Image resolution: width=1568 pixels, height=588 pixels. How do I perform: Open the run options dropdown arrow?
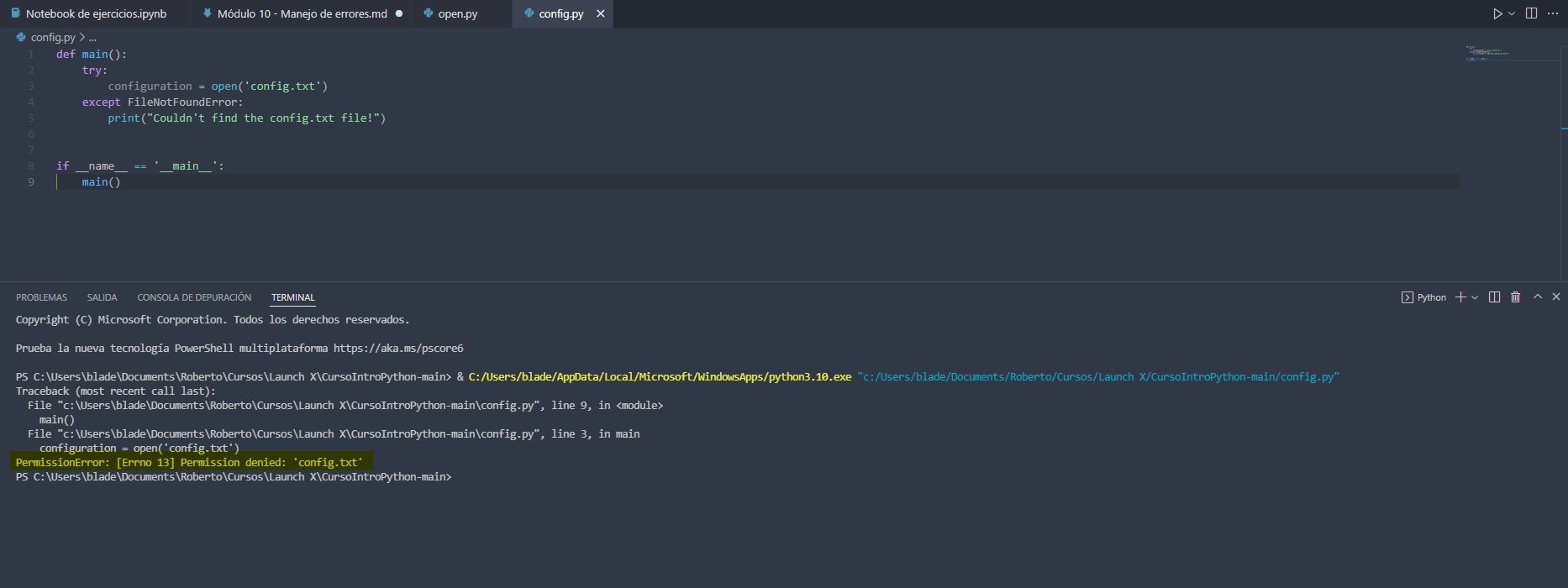coord(1512,13)
